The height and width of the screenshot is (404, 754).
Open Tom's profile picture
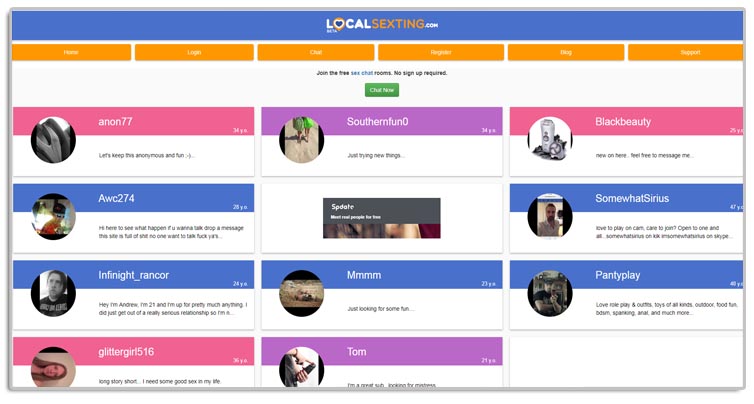tap(302, 367)
